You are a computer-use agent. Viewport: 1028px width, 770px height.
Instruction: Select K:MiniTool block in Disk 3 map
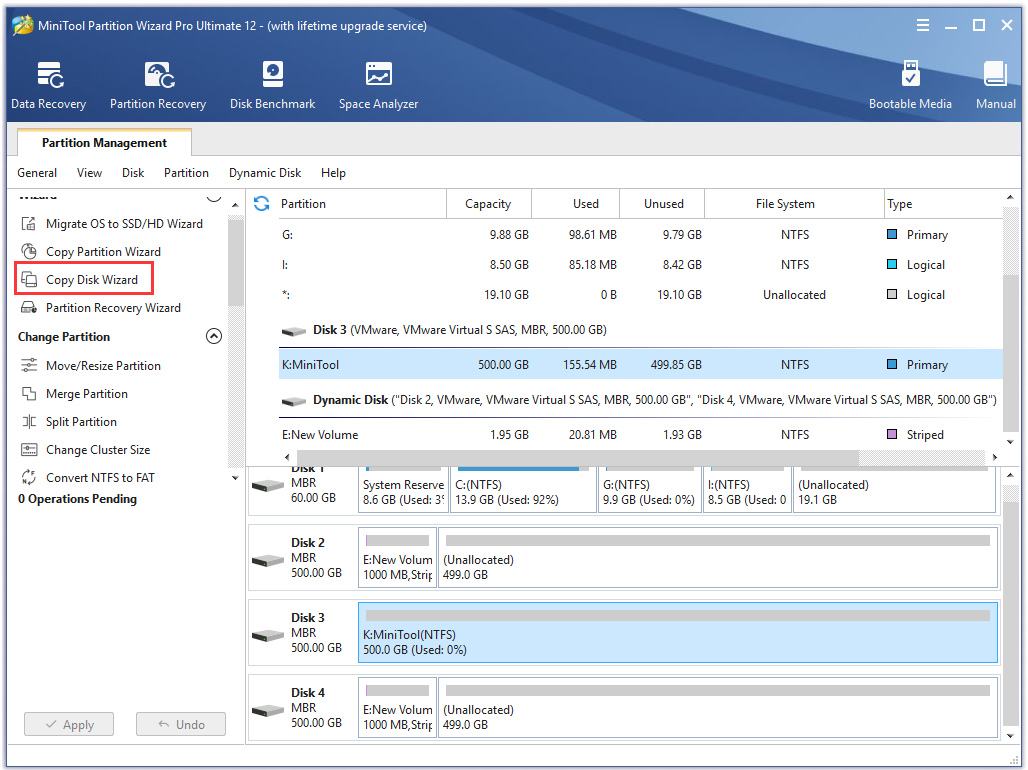coord(678,633)
